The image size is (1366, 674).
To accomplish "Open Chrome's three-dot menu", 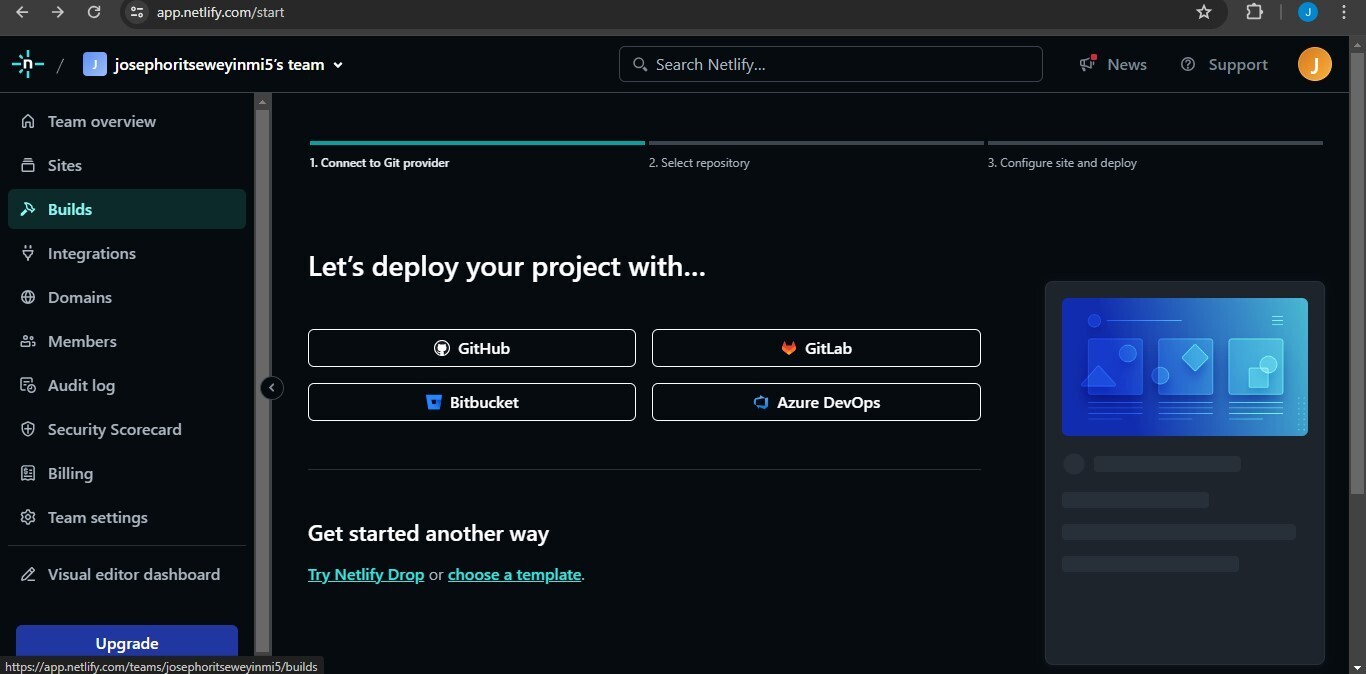I will [1344, 12].
